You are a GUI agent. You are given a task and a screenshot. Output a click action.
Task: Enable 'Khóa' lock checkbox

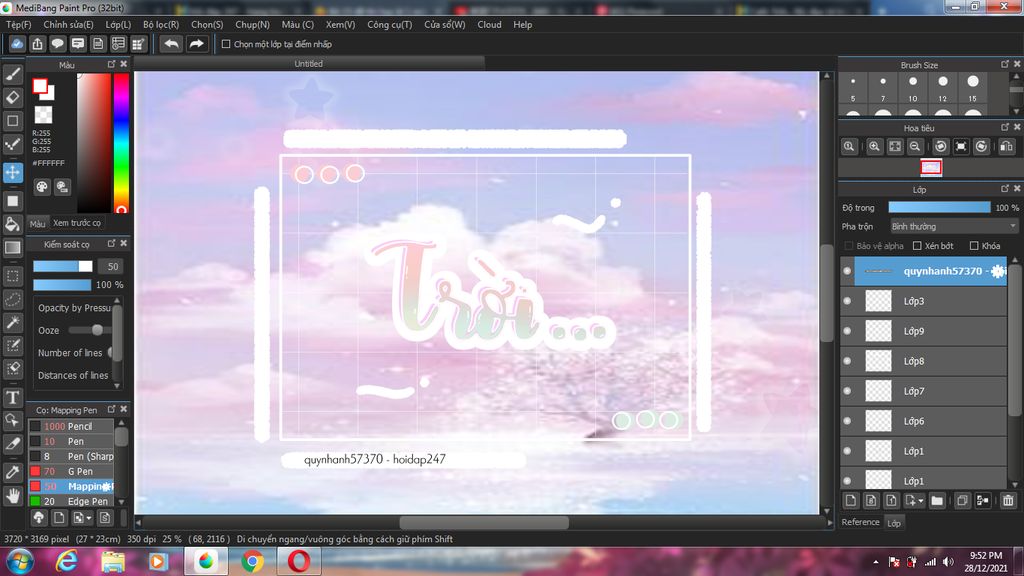coord(974,246)
